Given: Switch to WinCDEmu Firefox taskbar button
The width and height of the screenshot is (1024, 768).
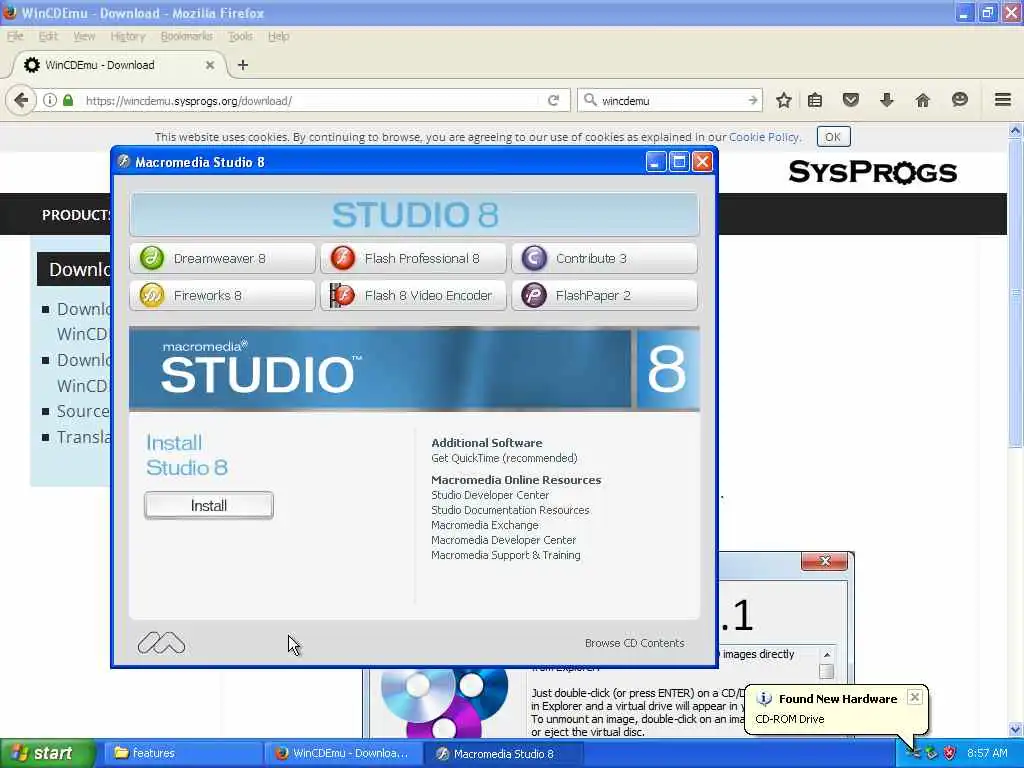Looking at the screenshot, I should point(343,754).
